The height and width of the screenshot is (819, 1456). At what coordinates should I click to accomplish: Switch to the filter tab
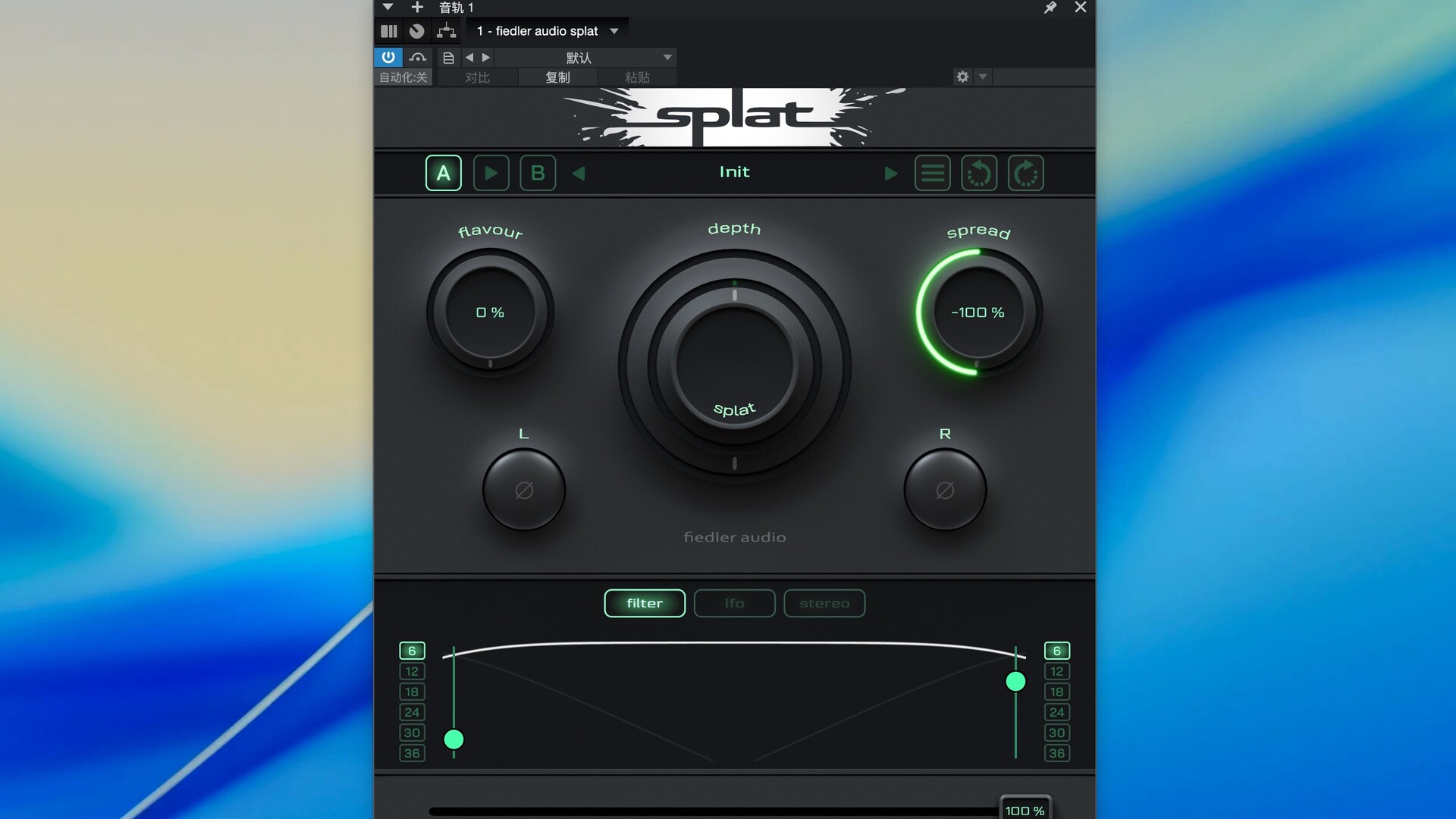coord(645,604)
